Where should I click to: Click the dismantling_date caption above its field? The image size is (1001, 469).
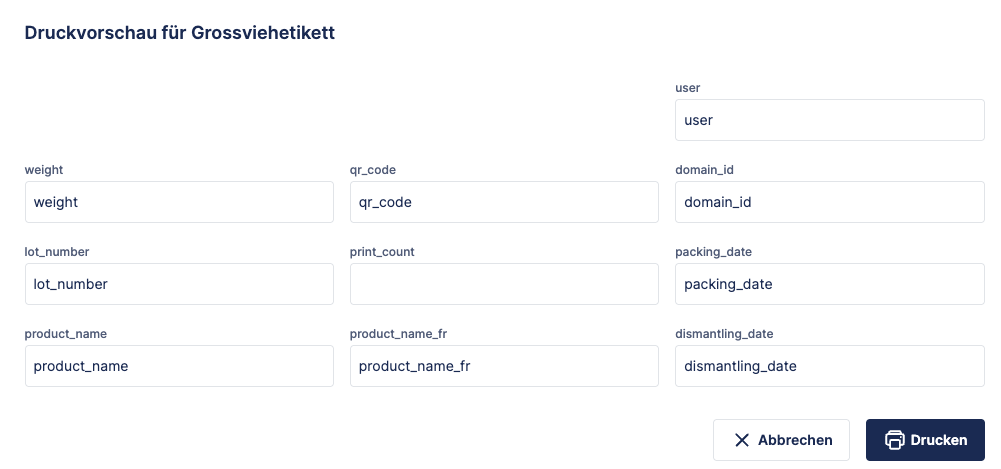pyautogui.click(x=724, y=334)
